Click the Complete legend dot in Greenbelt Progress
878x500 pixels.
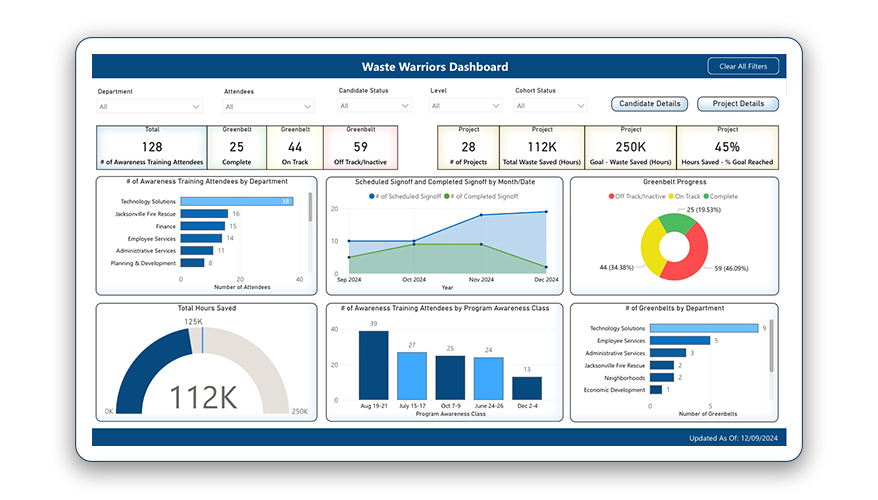(x=708, y=197)
